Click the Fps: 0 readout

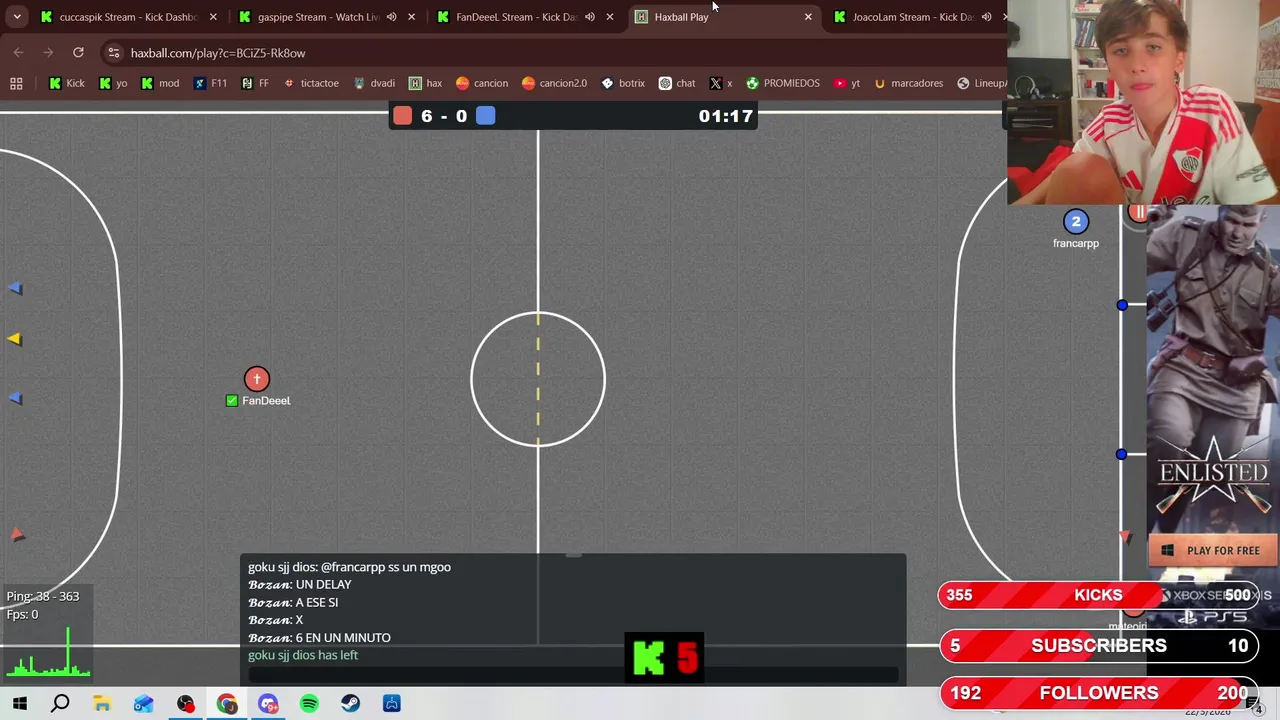(x=22, y=614)
